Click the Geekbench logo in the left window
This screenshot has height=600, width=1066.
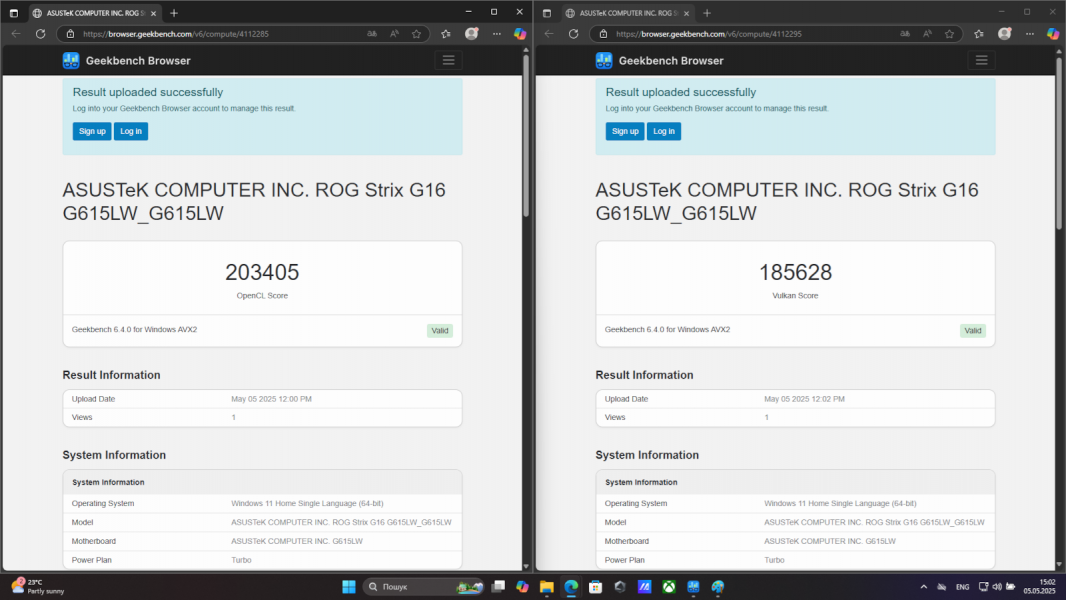point(71,60)
